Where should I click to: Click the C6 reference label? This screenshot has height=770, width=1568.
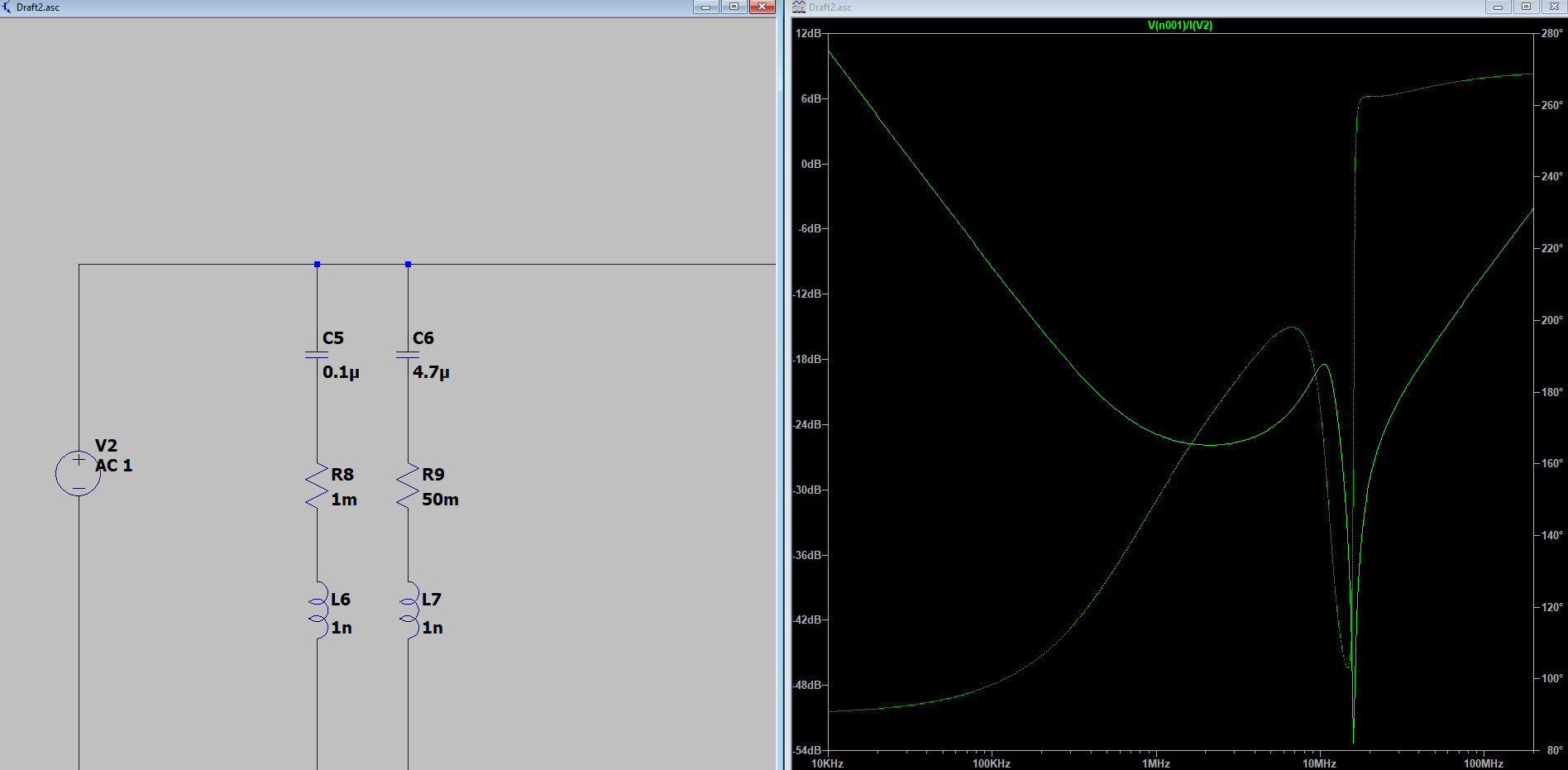(x=423, y=338)
